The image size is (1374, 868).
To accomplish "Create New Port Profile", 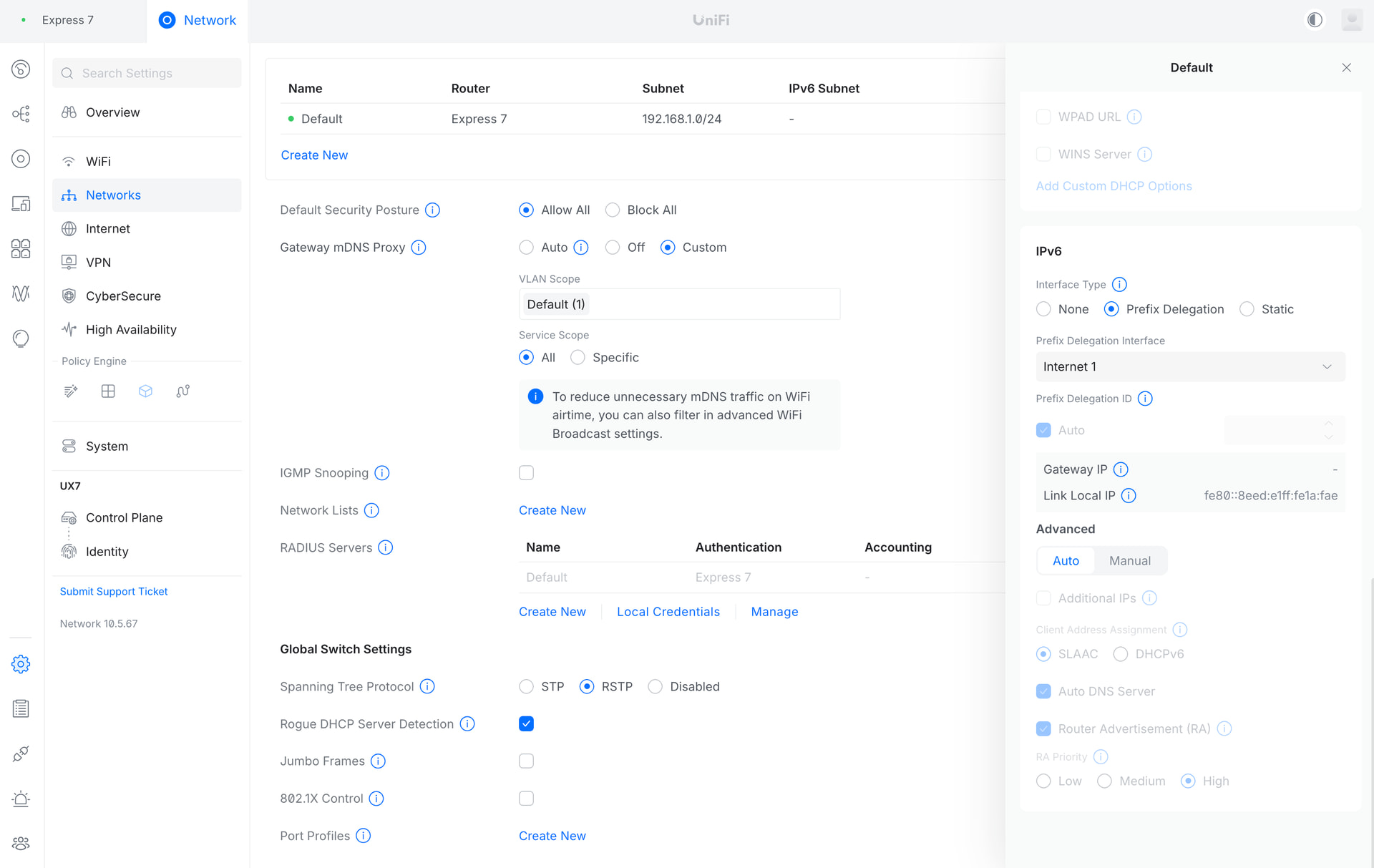I will pos(552,836).
